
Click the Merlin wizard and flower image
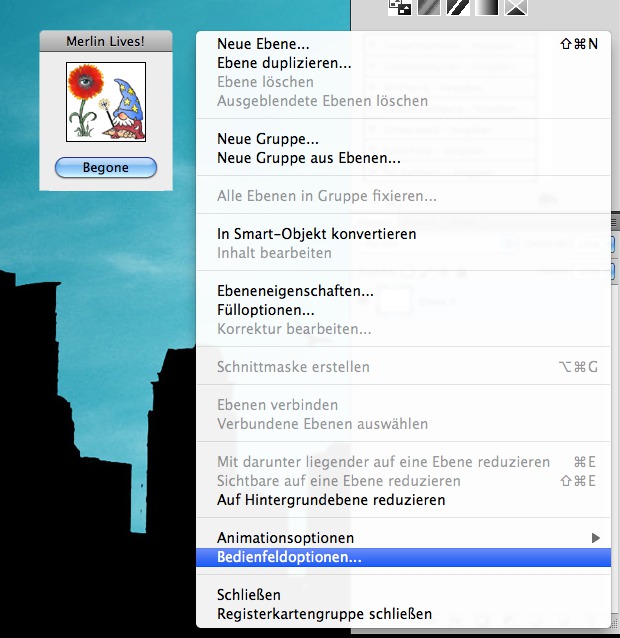[x=106, y=102]
